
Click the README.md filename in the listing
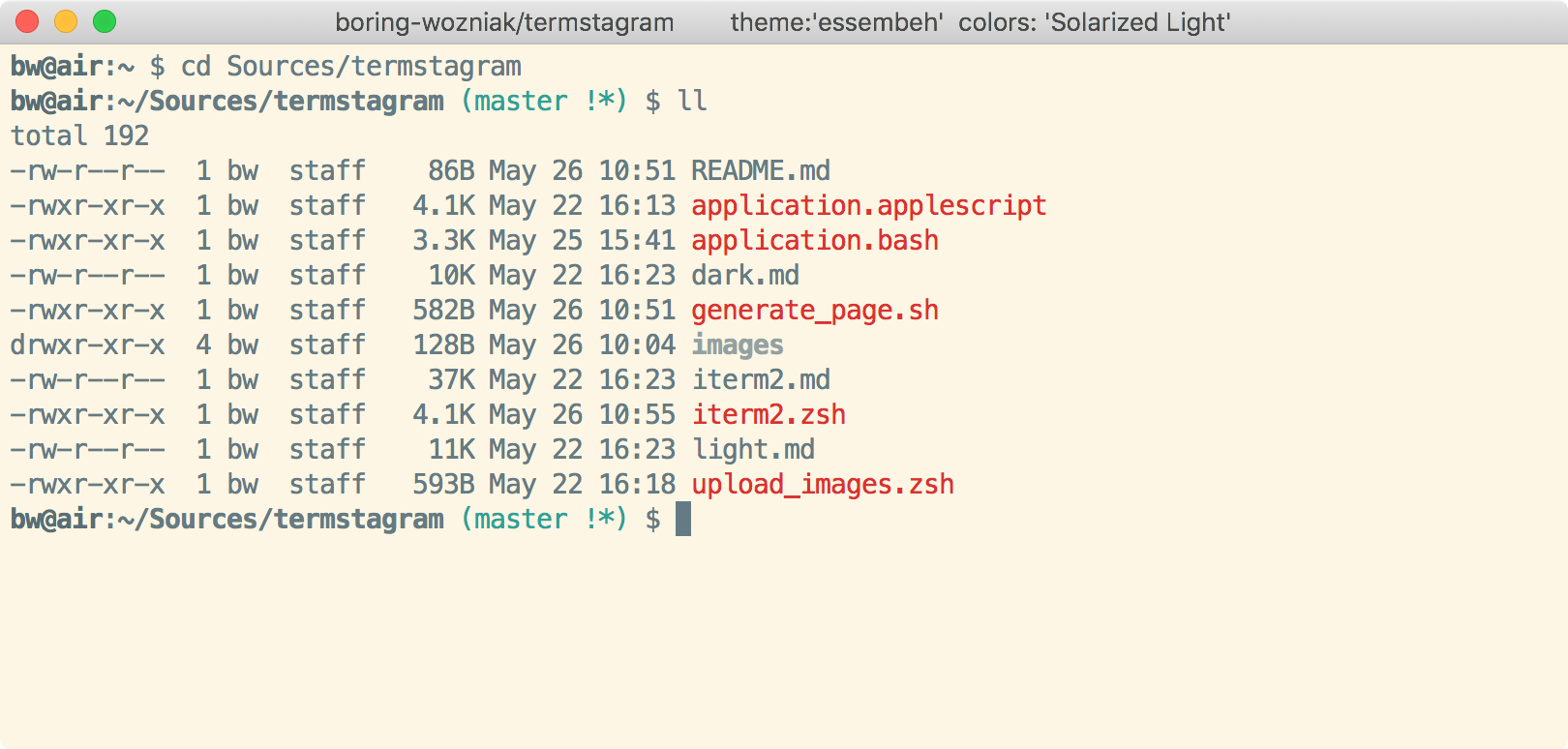point(760,171)
